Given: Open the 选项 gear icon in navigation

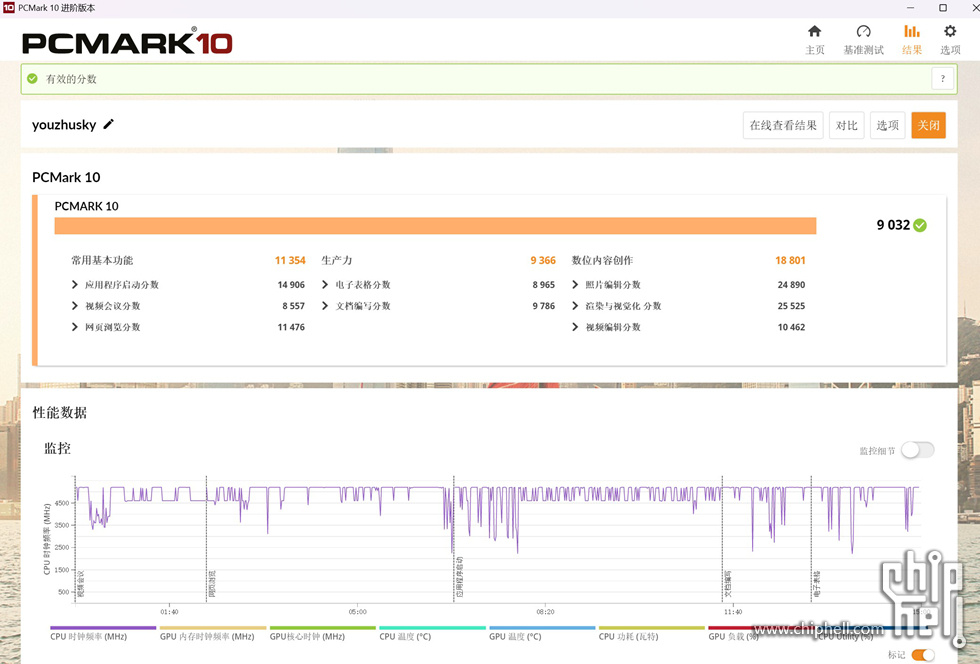Looking at the screenshot, I should coord(950,31).
